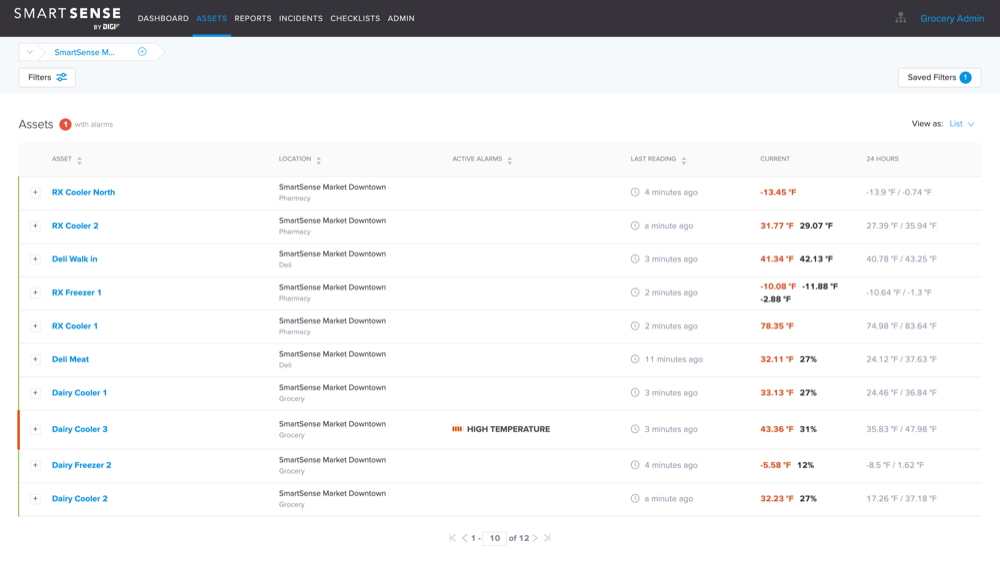Screen dimensions: 1000x579
Task: Open Grocery Admin user menu
Action: coord(952,18)
